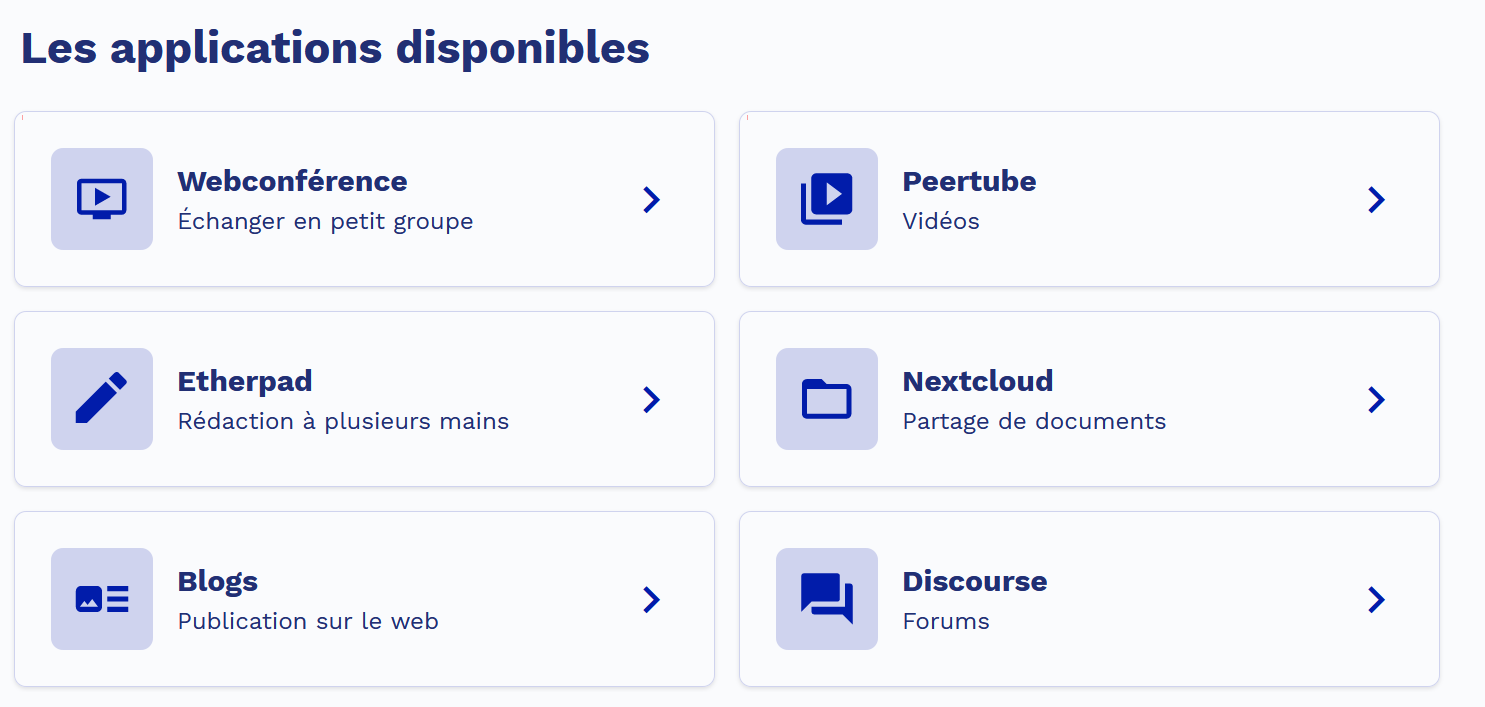Click the Webconférence video screen icon
Viewport: 1485px width, 707px height.
pyautogui.click(x=101, y=199)
